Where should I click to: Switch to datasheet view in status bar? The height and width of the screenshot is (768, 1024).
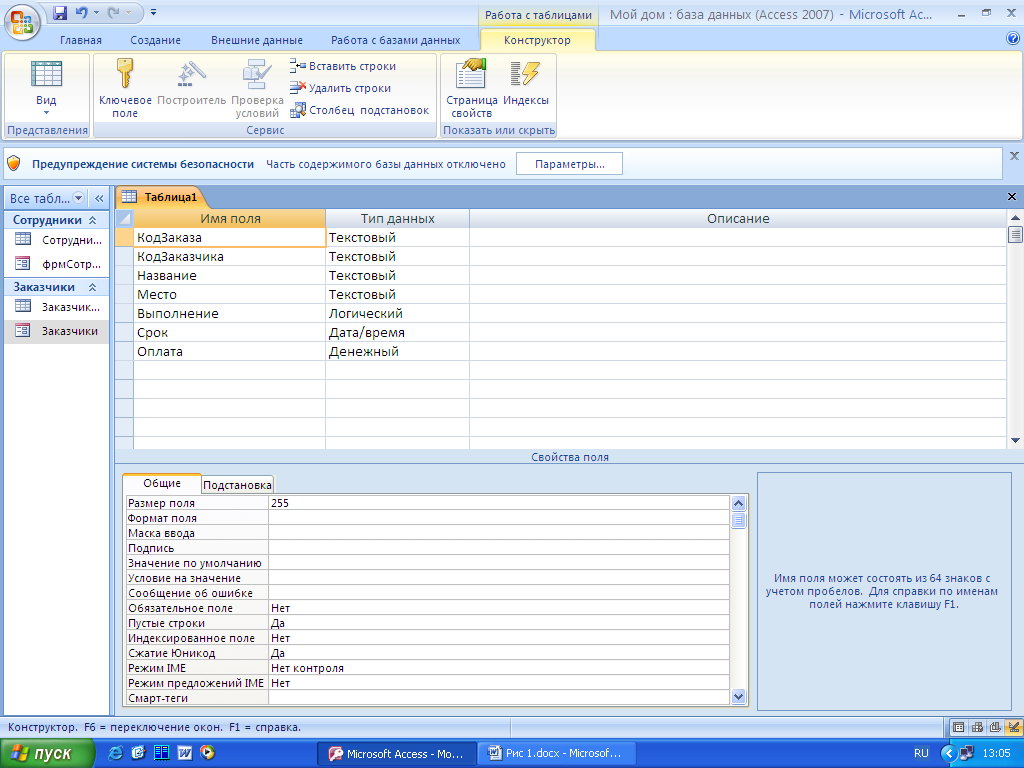point(958,727)
